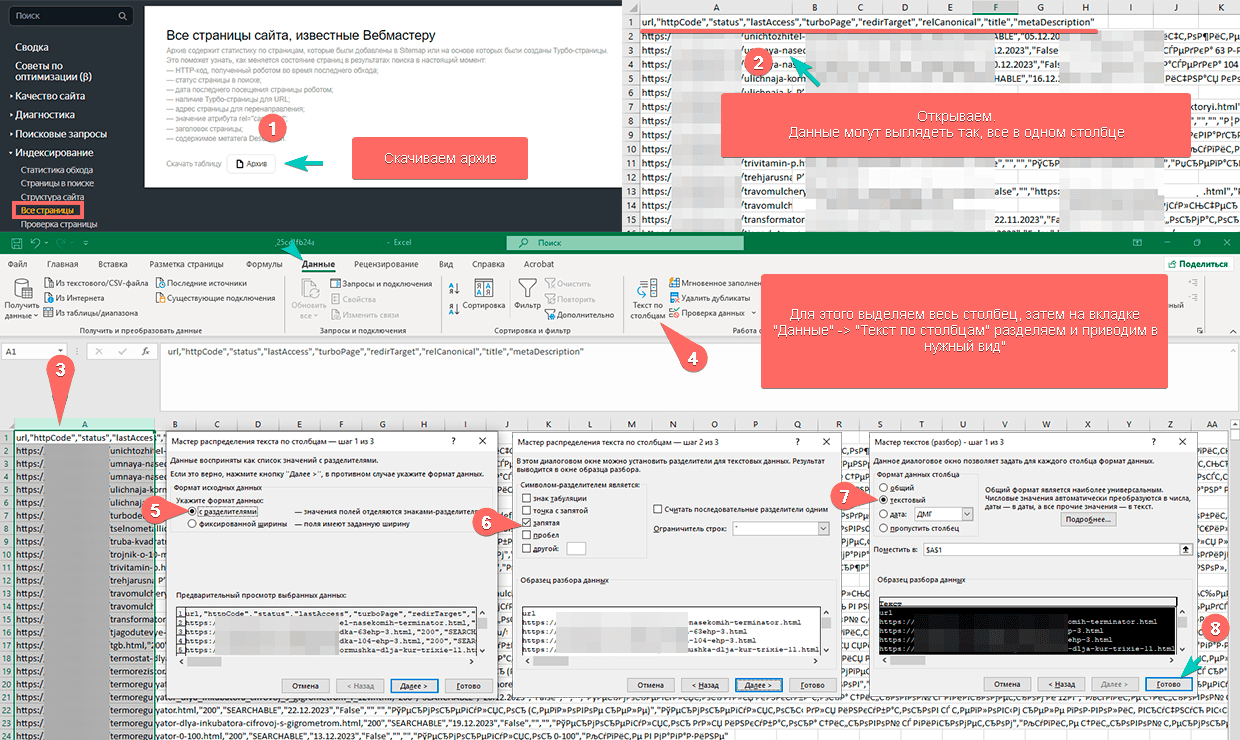Check the «точка с запятой» checkbox

click(527, 510)
